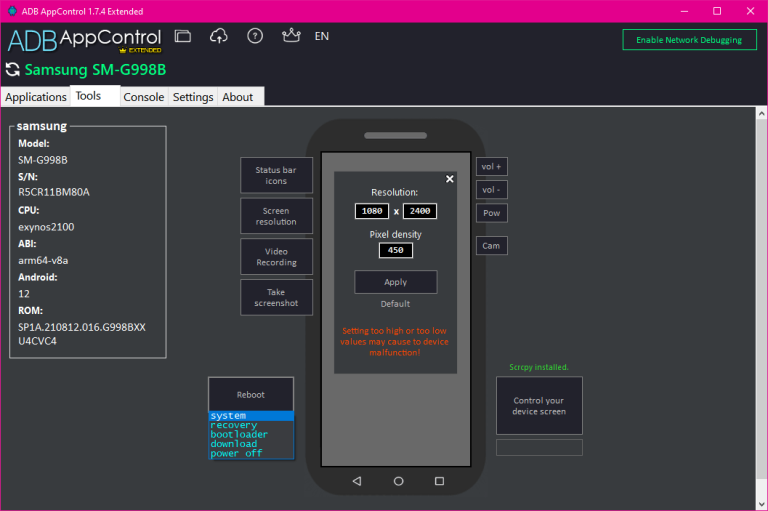Click the ABI value arm64-v8a

click(43, 261)
